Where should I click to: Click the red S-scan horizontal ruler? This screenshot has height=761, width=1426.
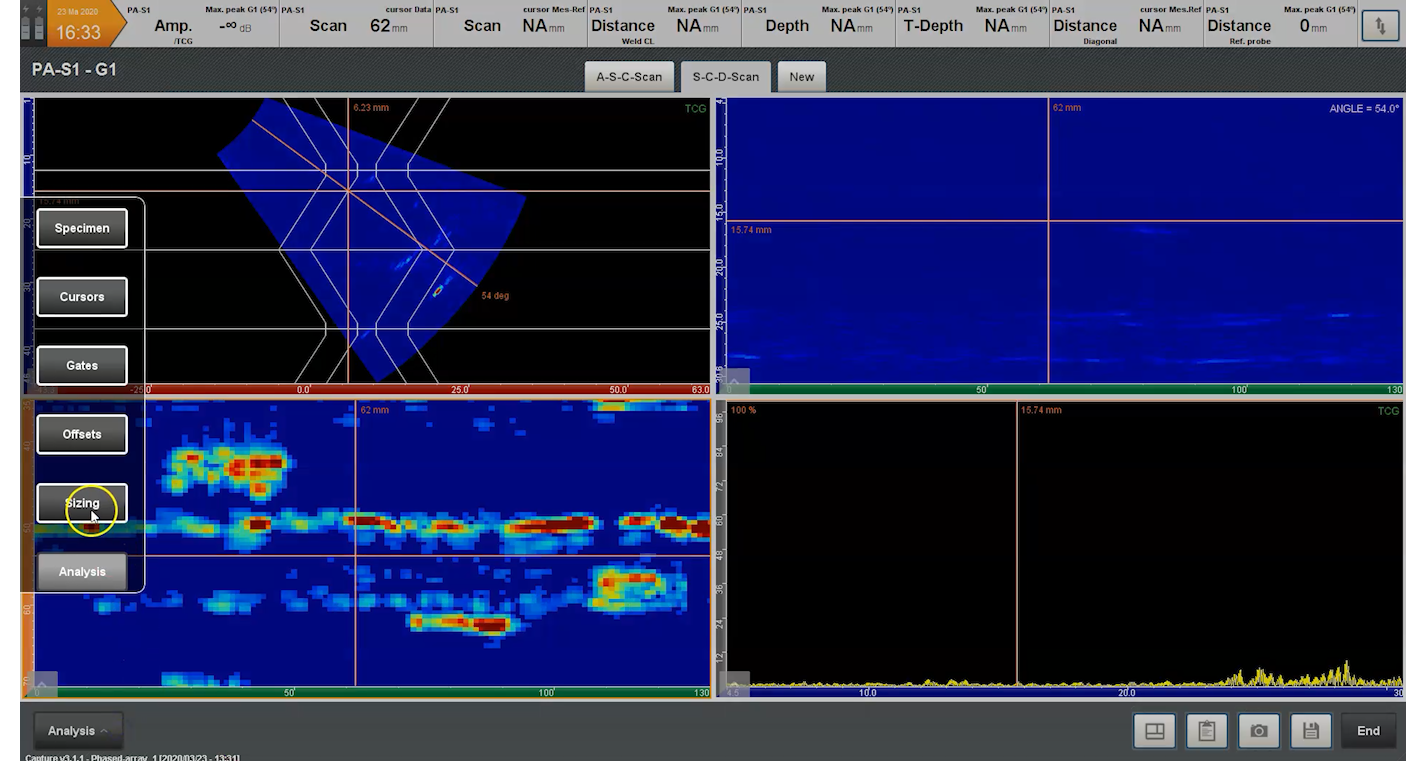point(372,389)
